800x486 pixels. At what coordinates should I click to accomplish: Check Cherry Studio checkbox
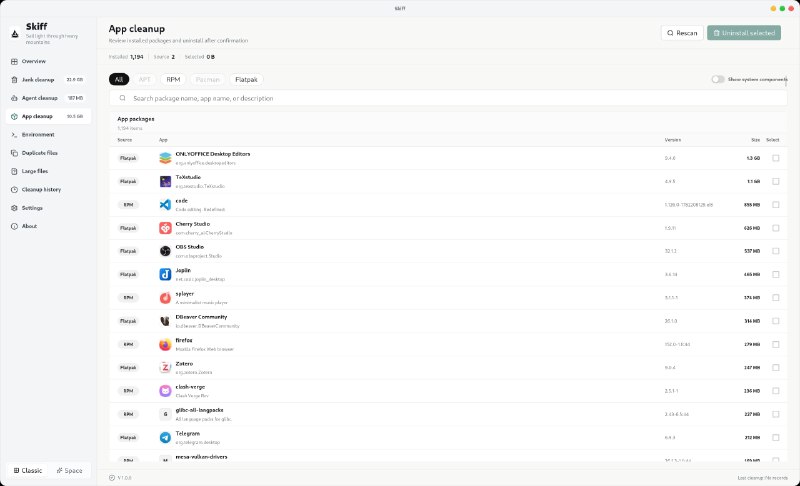click(776, 228)
